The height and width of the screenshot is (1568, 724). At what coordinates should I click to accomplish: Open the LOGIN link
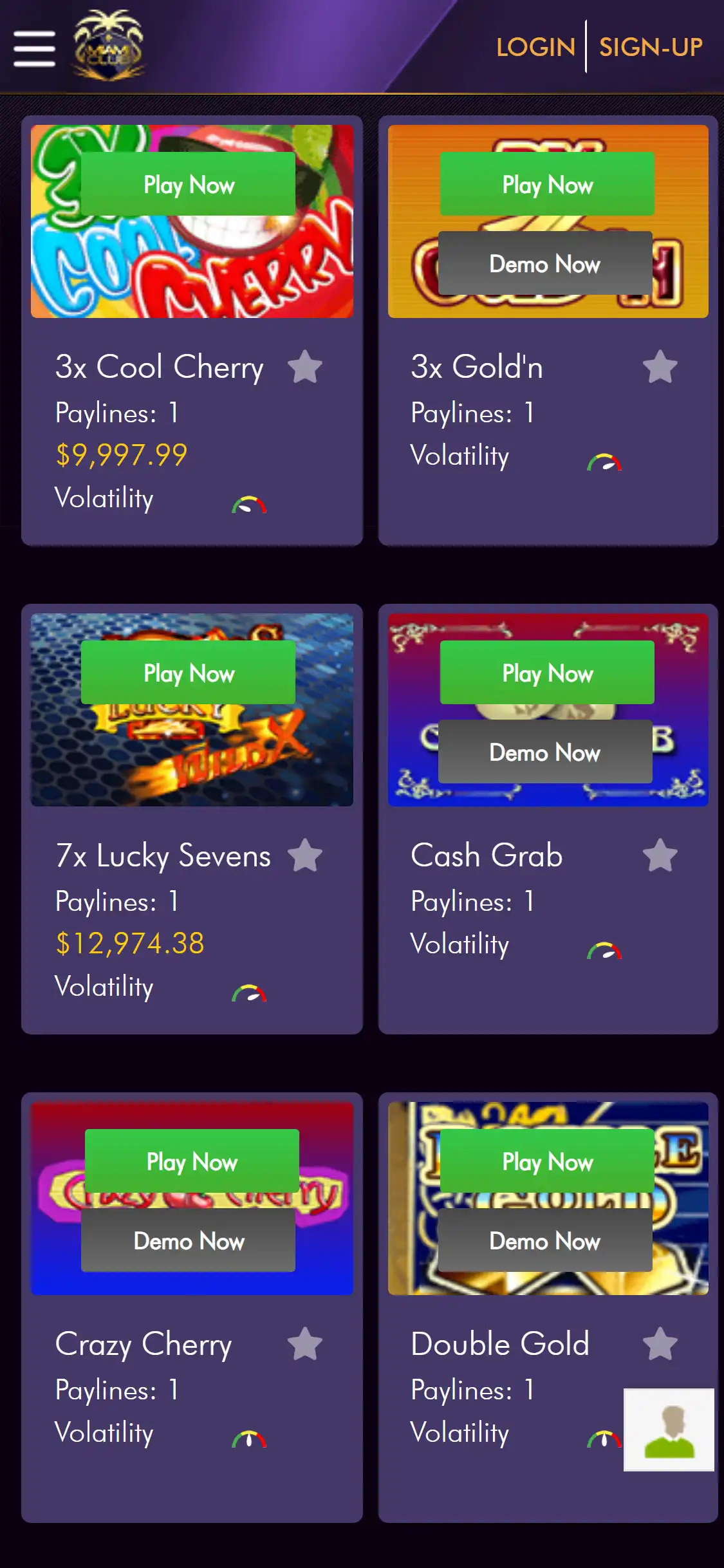pos(535,47)
